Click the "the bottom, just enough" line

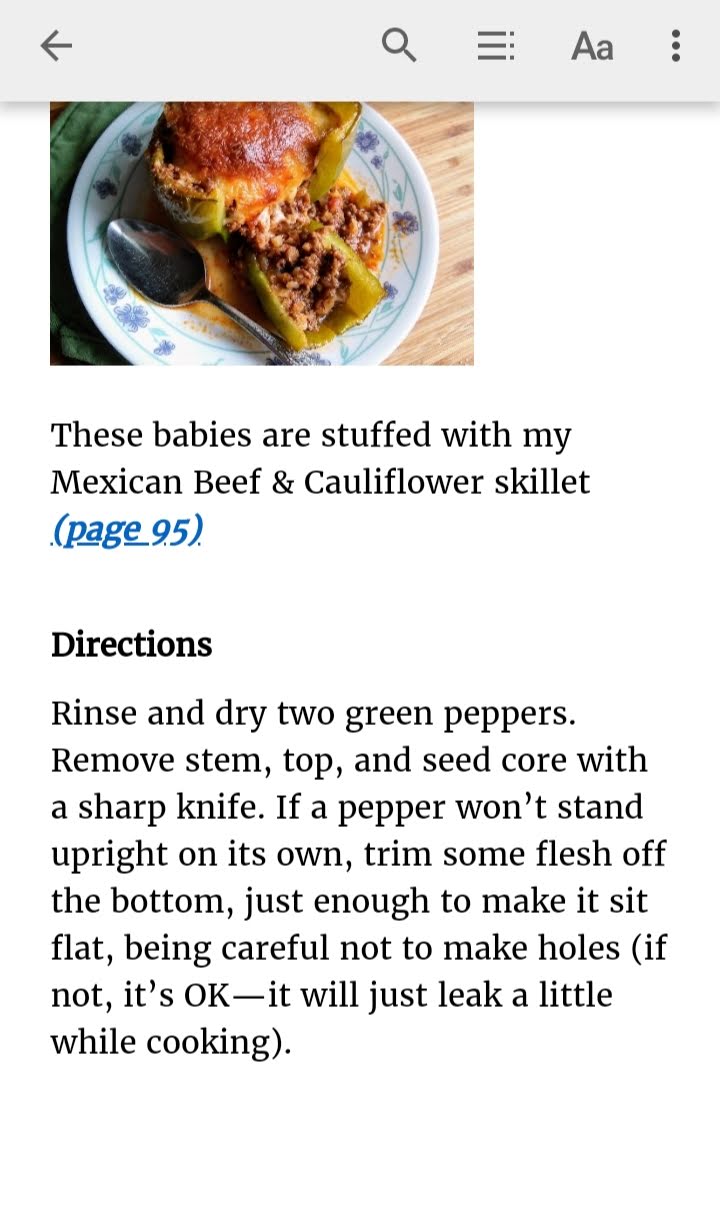tap(349, 901)
